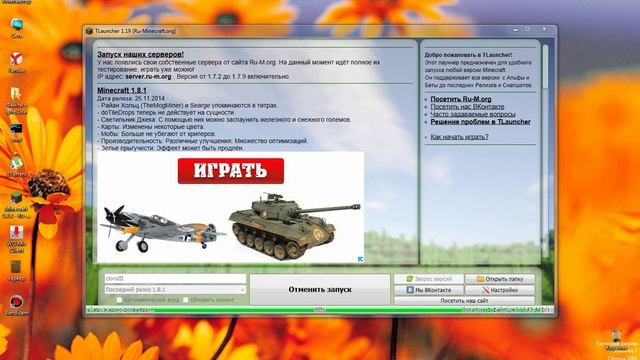Click the Посетить наш сайт button

pyautogui.click(x=464, y=301)
